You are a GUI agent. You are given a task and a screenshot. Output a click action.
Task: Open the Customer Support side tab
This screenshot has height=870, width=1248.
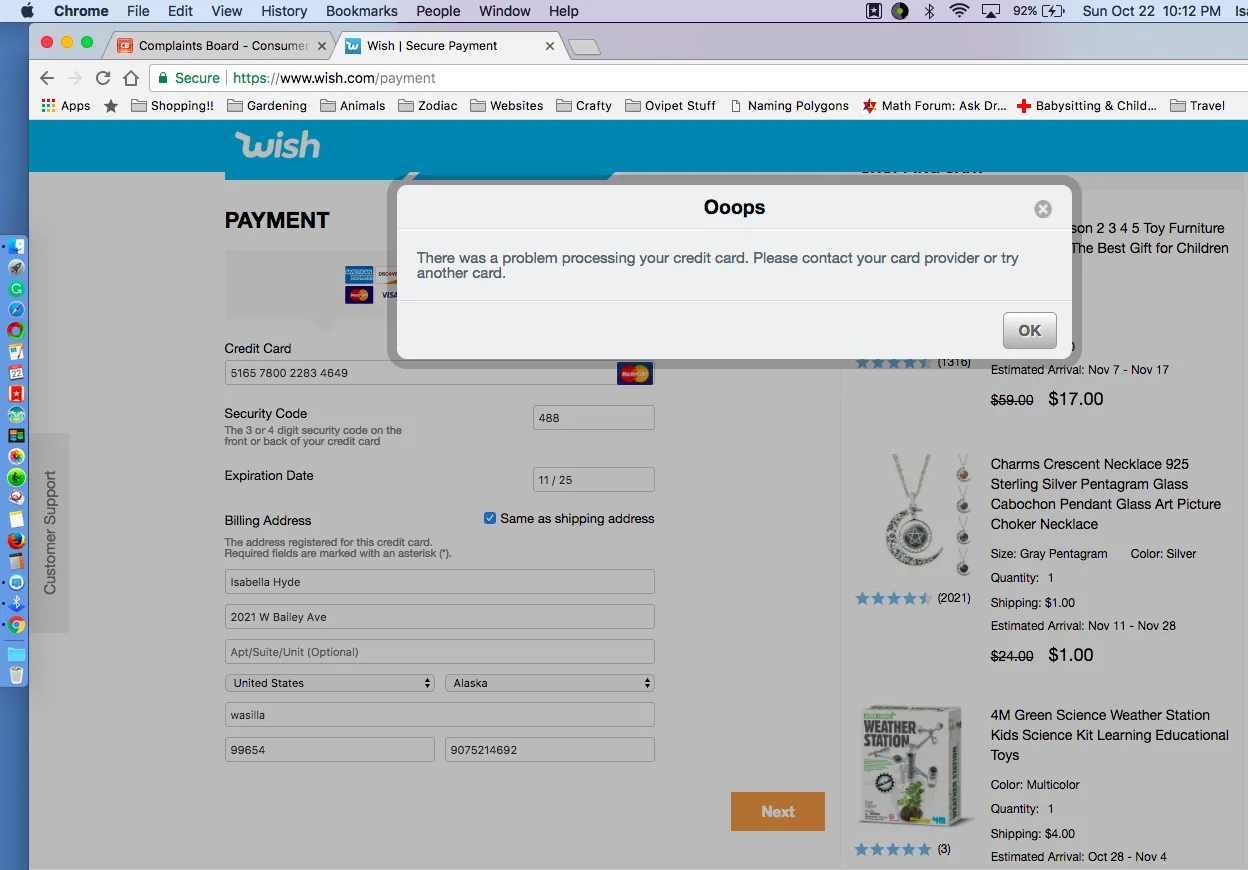coord(49,533)
